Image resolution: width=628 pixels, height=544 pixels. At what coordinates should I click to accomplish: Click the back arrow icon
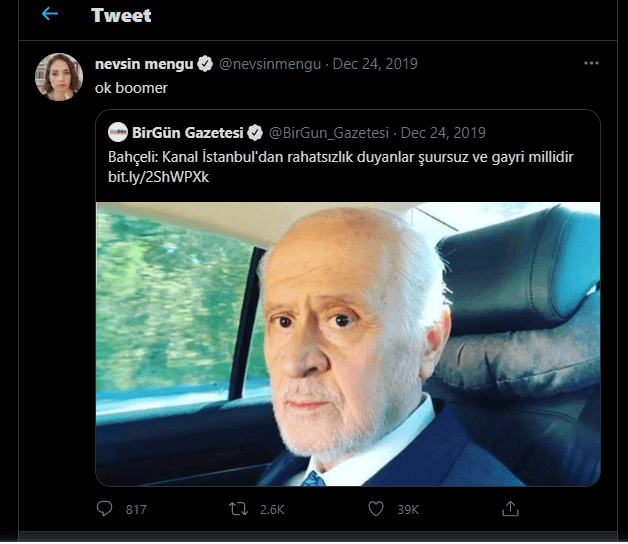click(x=50, y=15)
